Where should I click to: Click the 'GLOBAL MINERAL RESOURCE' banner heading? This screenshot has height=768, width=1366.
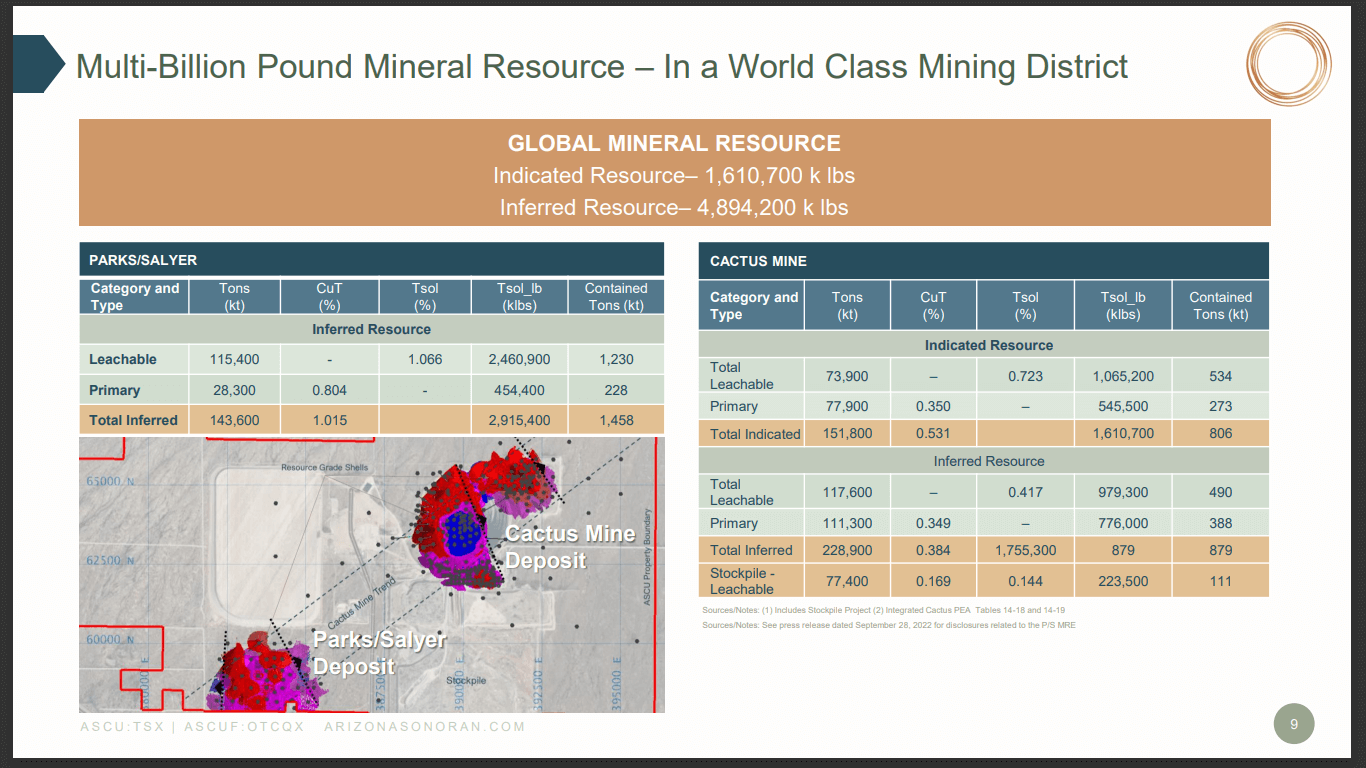coord(674,143)
